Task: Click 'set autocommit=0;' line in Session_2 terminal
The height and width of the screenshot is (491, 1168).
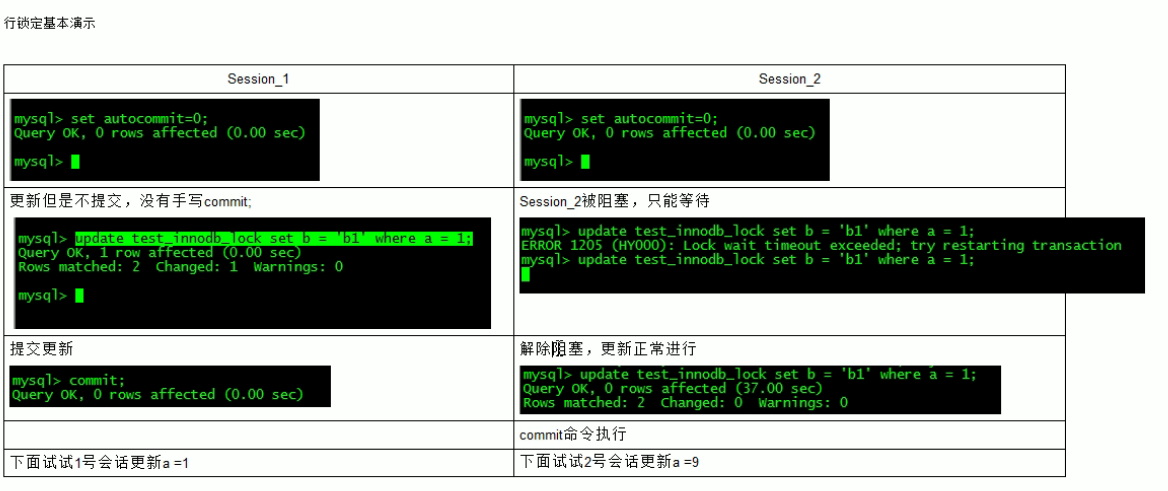Action: (x=621, y=118)
